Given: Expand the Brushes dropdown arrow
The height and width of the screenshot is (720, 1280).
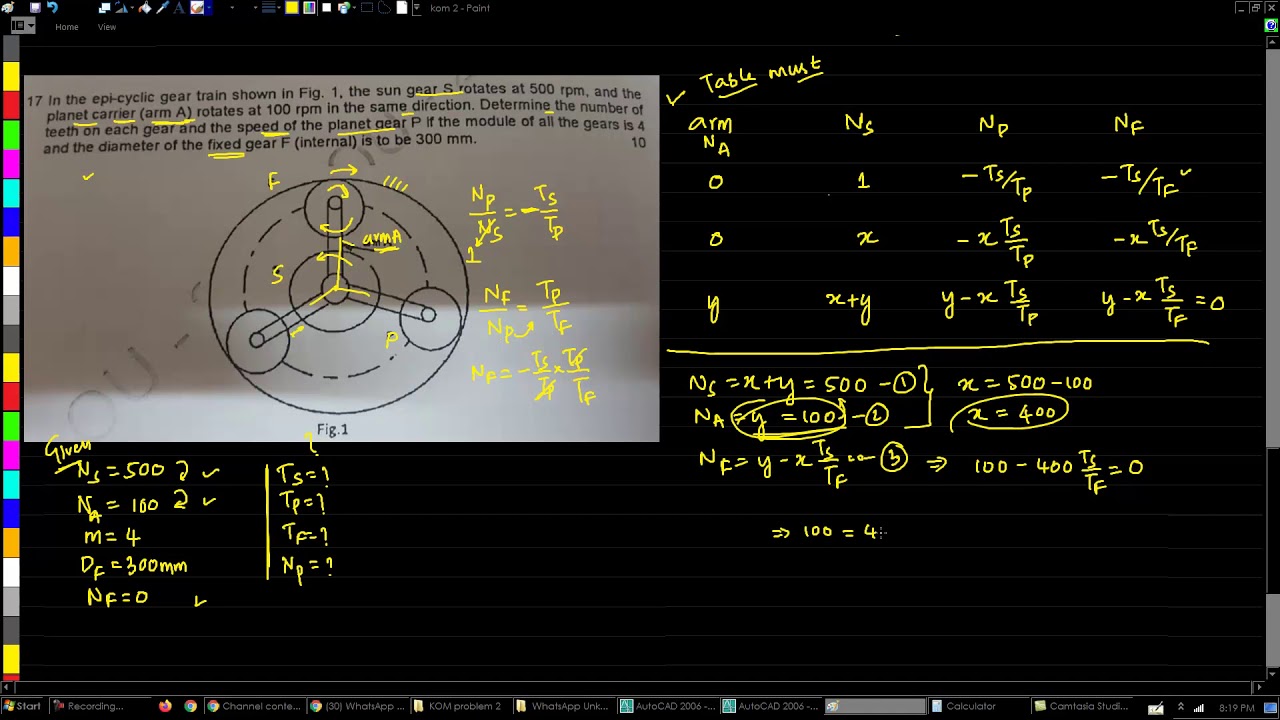Looking at the screenshot, I should pos(209,7).
